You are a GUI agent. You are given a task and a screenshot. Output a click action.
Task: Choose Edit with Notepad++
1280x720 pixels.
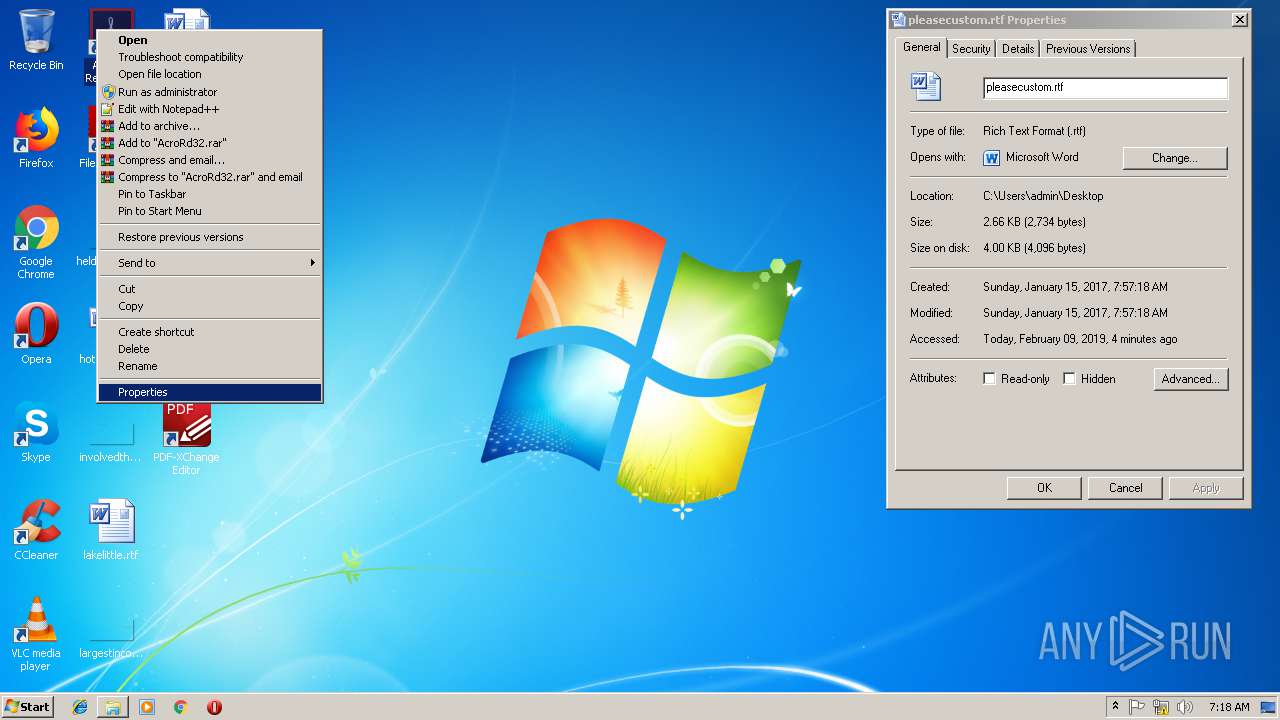[x=210, y=109]
